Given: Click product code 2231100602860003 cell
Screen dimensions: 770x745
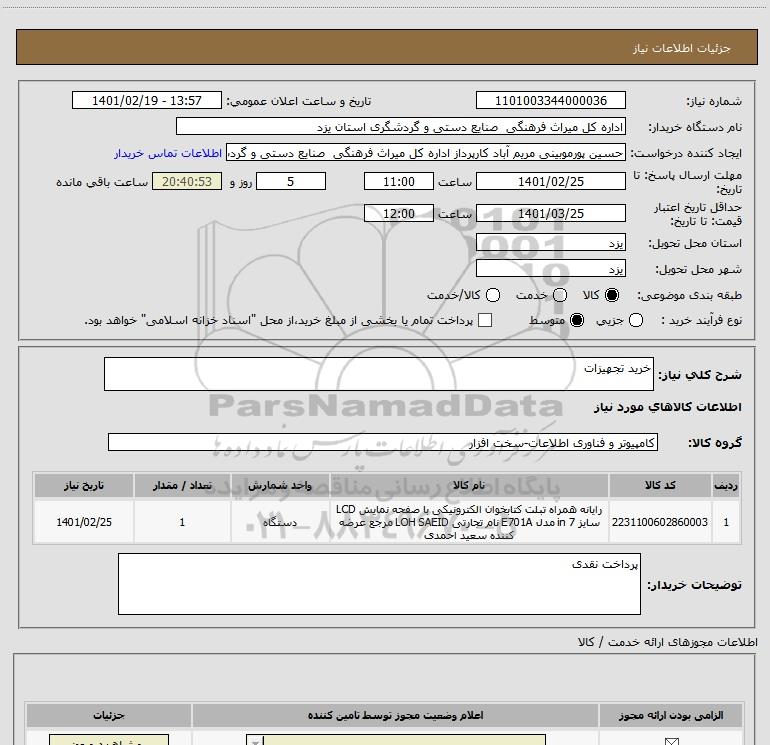Looking at the screenshot, I should click(660, 522).
